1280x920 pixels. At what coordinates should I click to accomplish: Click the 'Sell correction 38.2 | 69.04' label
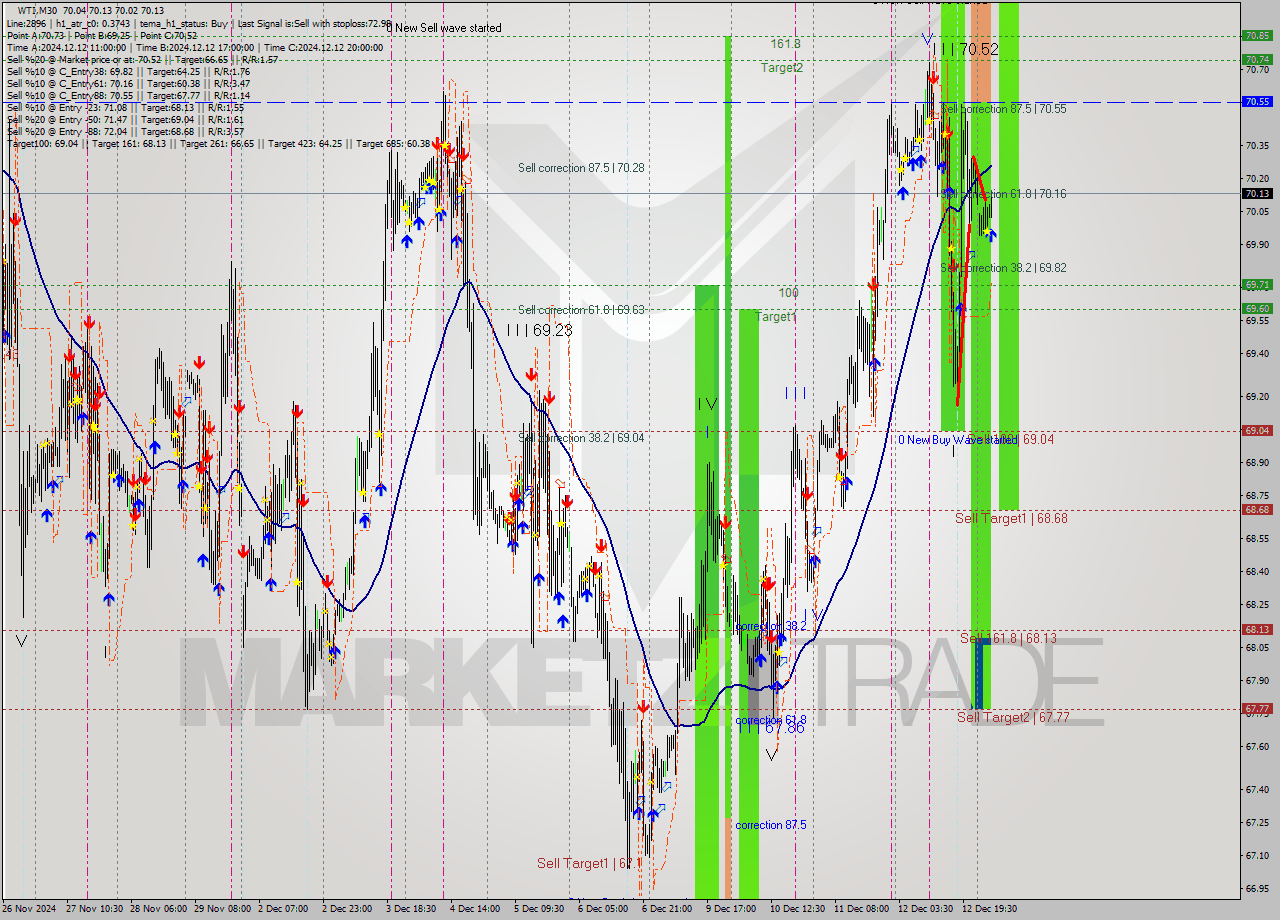tap(581, 438)
